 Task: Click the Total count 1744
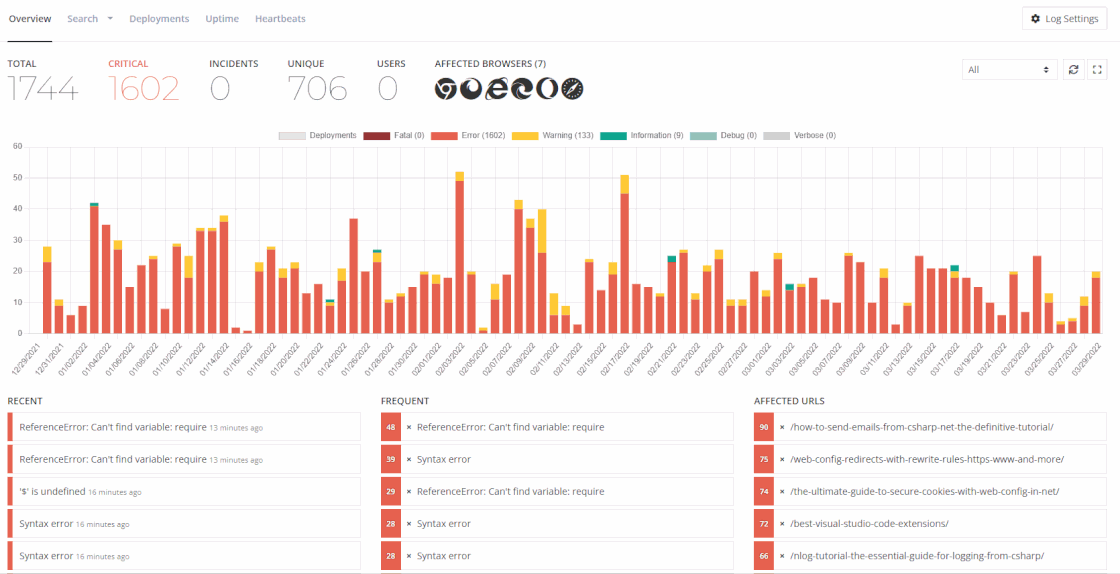point(43,89)
